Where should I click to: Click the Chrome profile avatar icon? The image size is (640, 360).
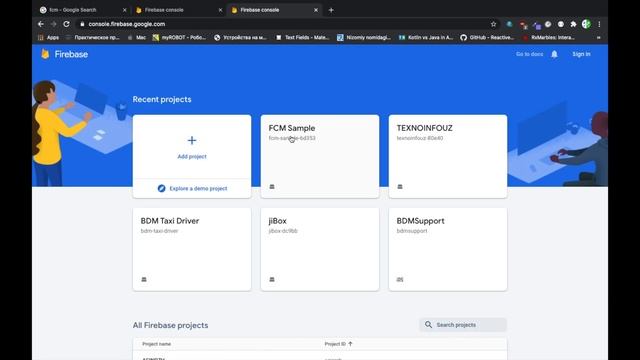pyautogui.click(x=586, y=24)
